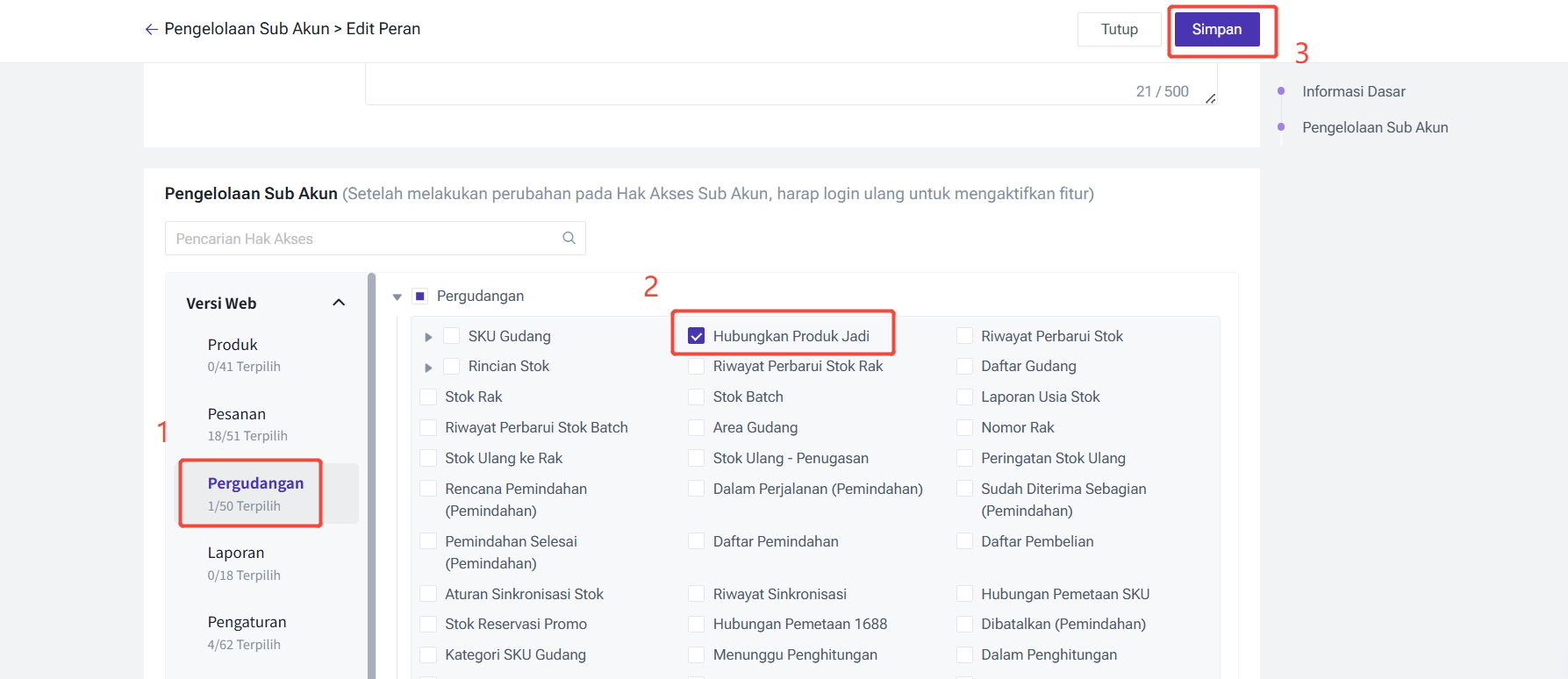Tick the Riwayat Perbarui Stok checkbox

pos(964,336)
